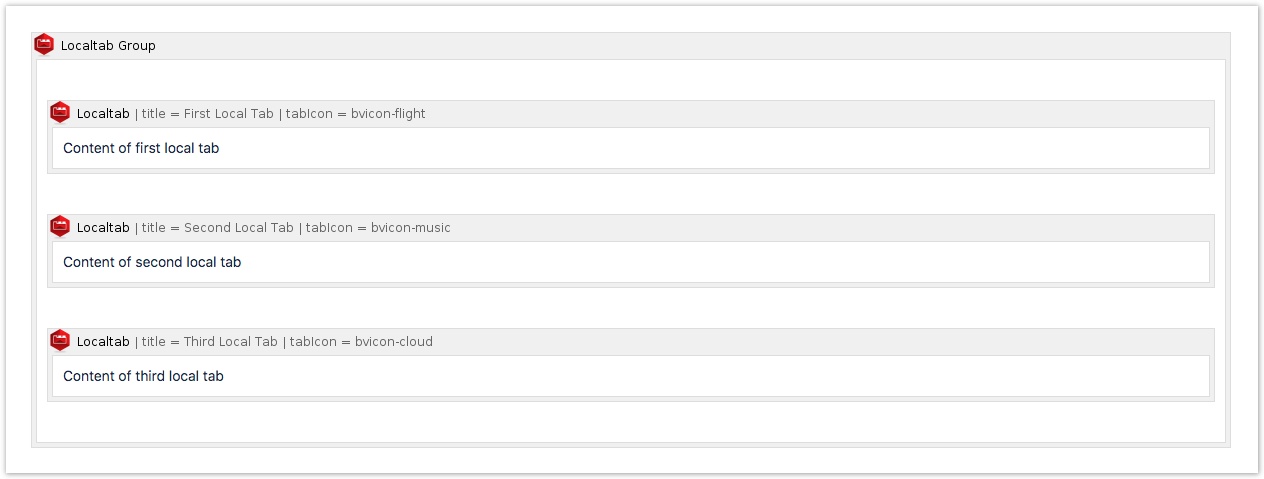Click the first Localtab macro's red icon

point(60,113)
